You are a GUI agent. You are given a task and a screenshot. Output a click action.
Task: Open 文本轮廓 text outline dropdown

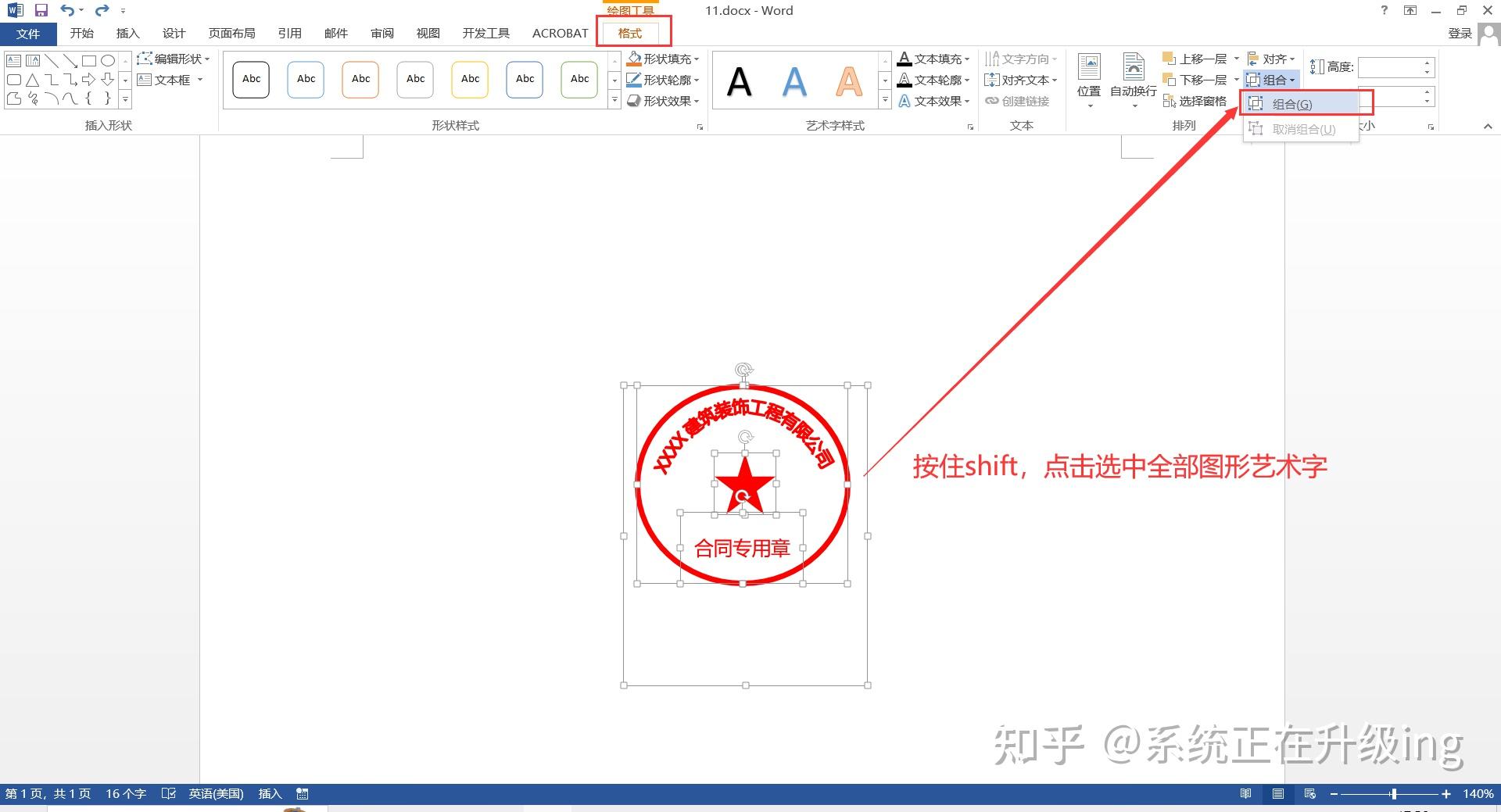(x=934, y=80)
